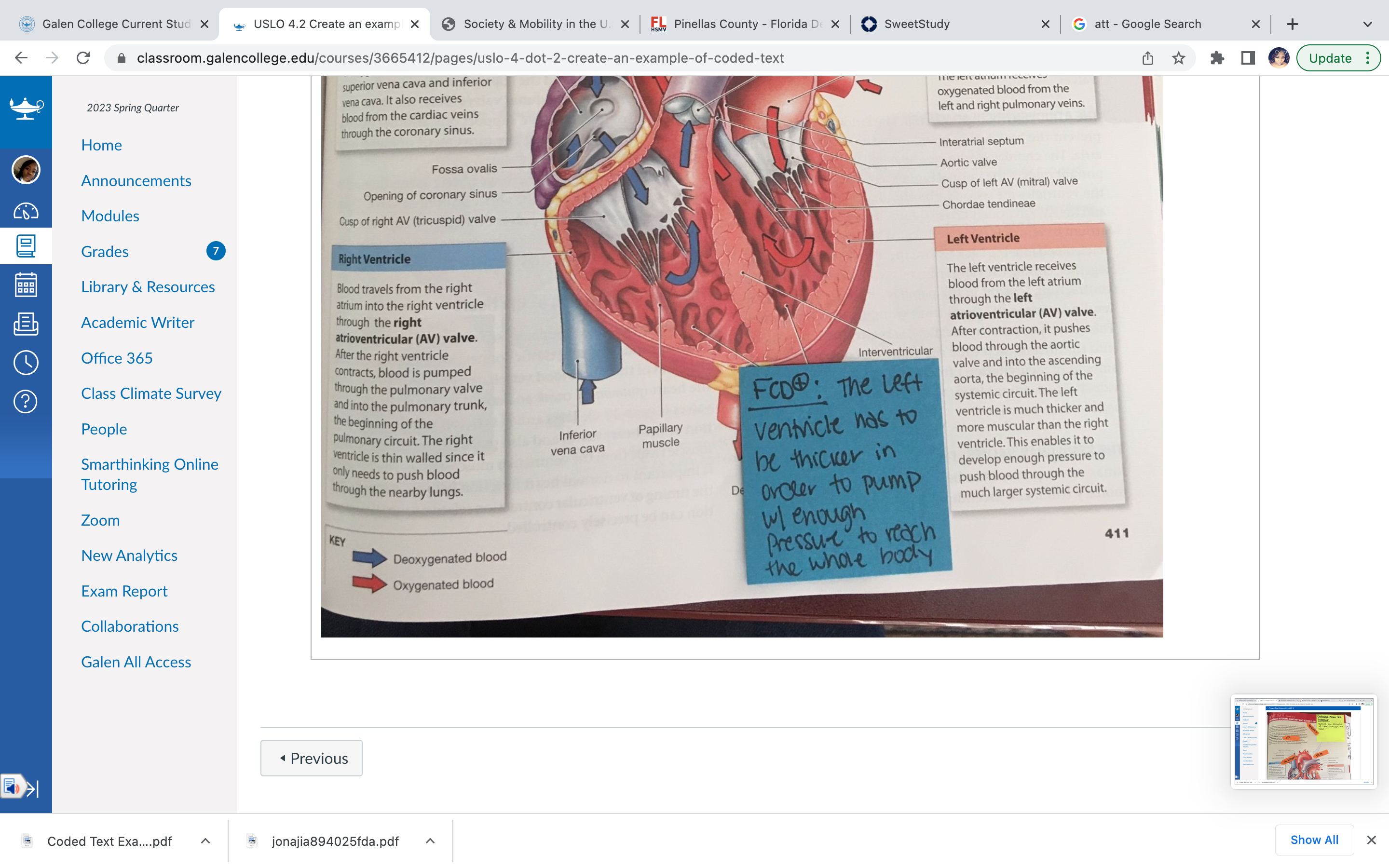This screenshot has height=868, width=1389.
Task: Open Exam Report link
Action: point(124,591)
